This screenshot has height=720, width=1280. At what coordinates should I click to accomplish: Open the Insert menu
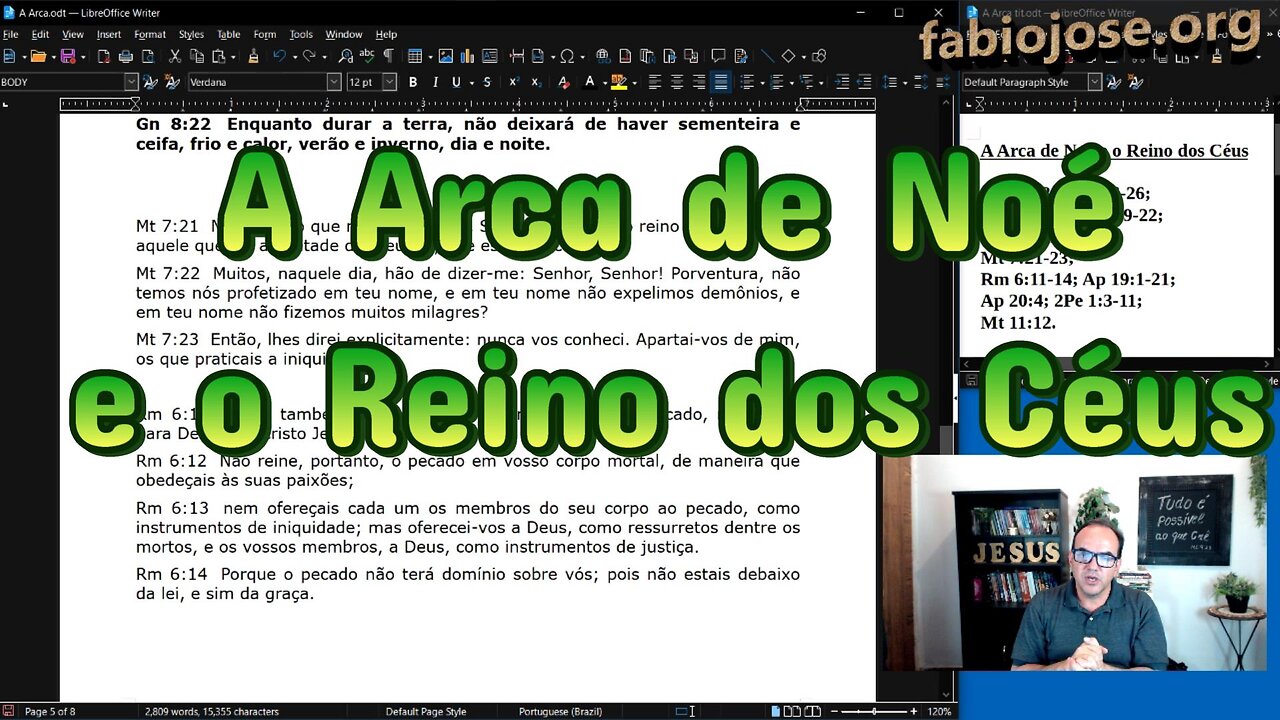(109, 34)
